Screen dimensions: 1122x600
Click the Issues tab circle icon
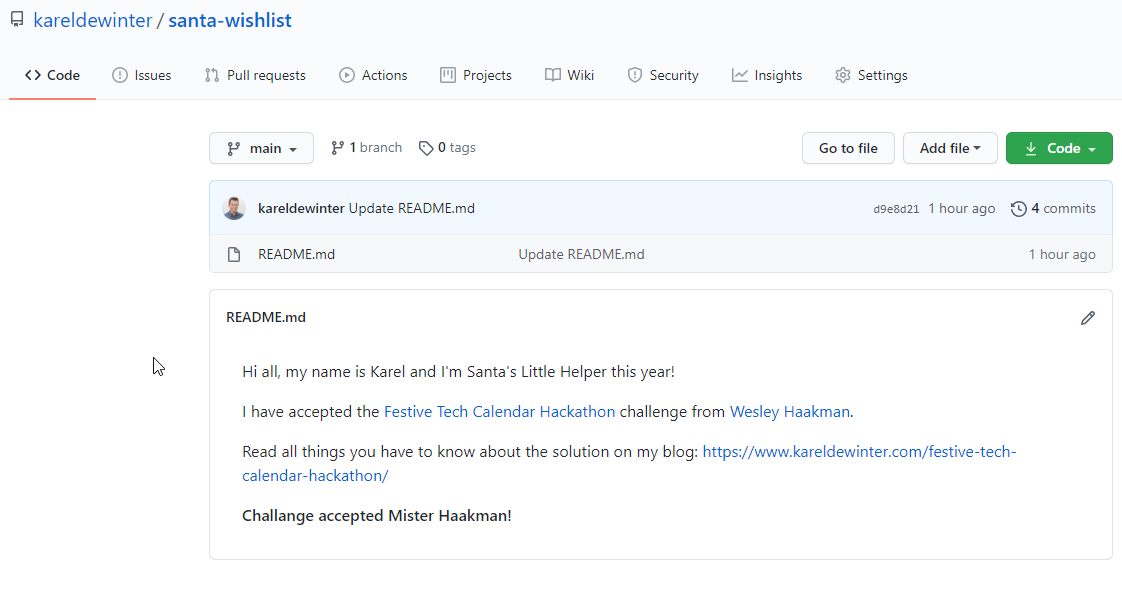click(x=119, y=75)
